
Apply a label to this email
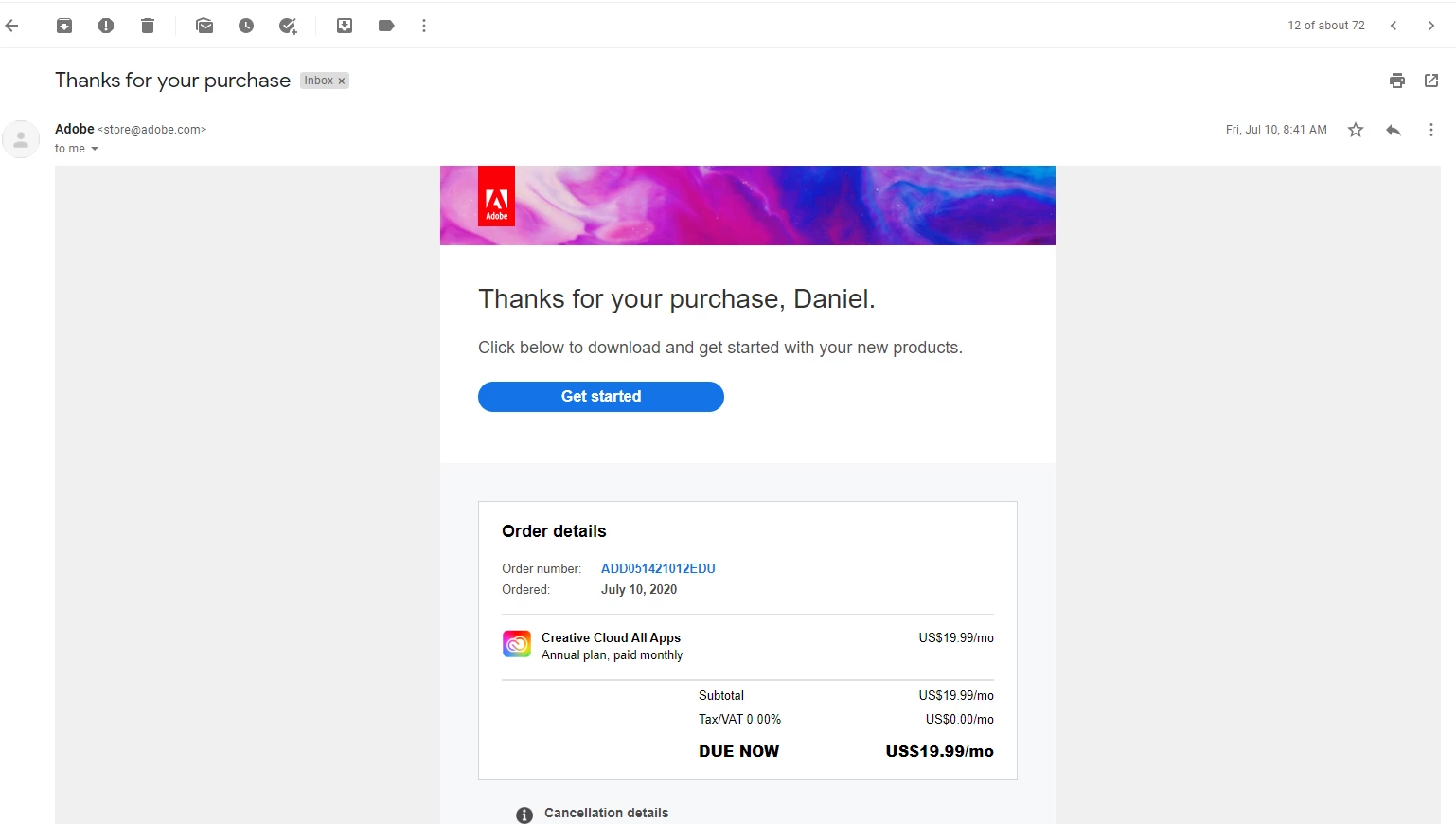[386, 26]
